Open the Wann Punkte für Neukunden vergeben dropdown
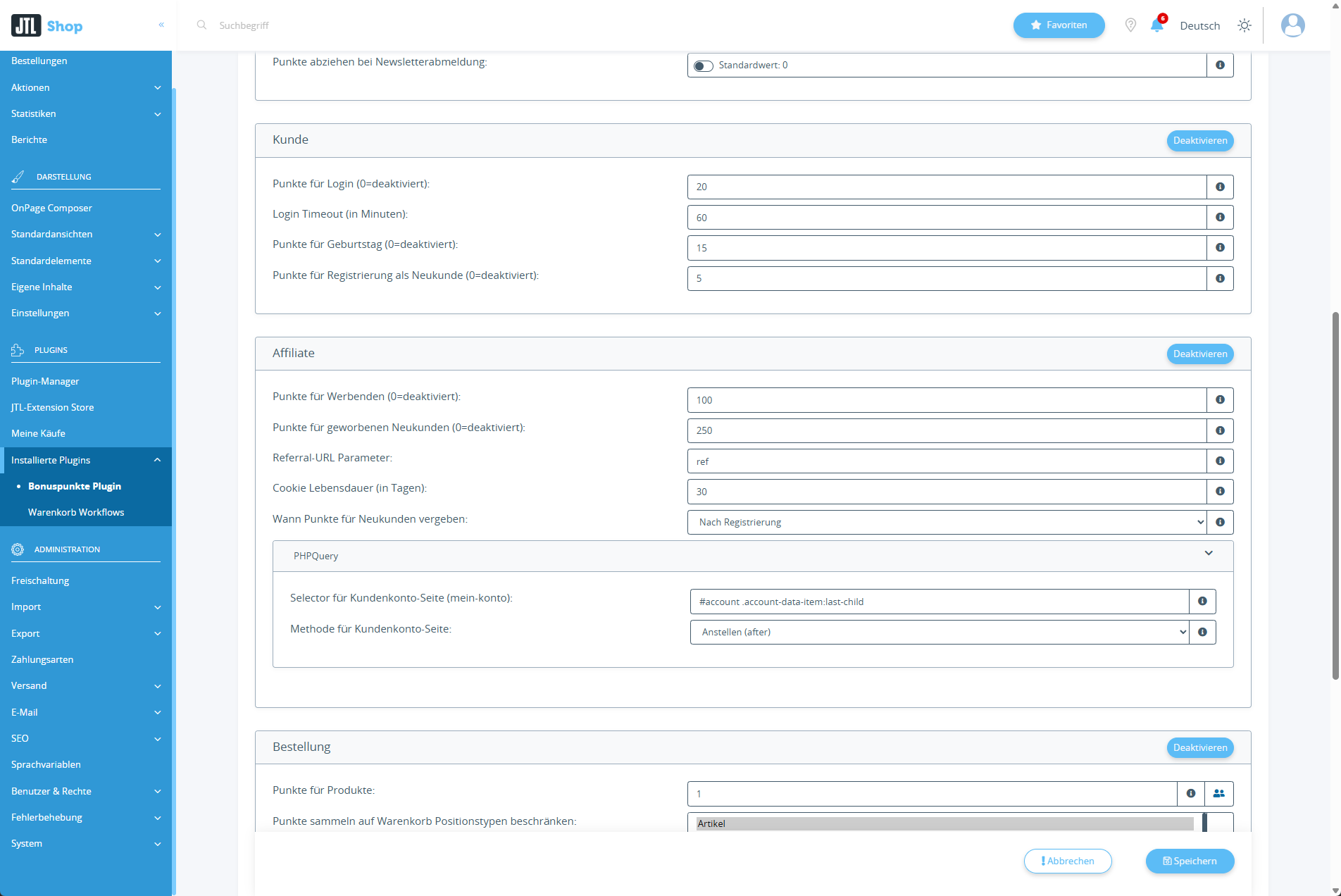 946,522
